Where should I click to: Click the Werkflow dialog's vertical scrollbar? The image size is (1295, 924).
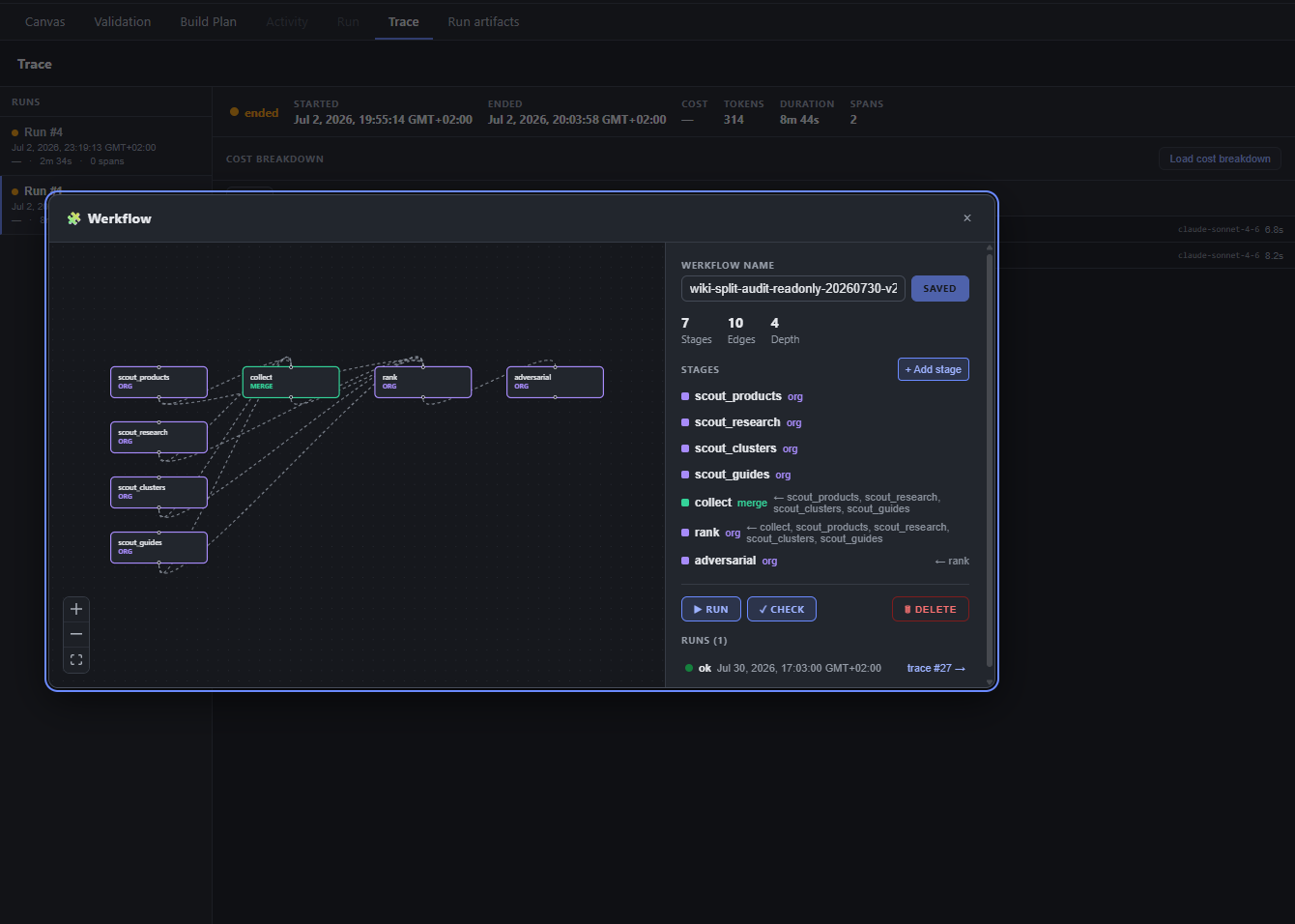[x=989, y=461]
